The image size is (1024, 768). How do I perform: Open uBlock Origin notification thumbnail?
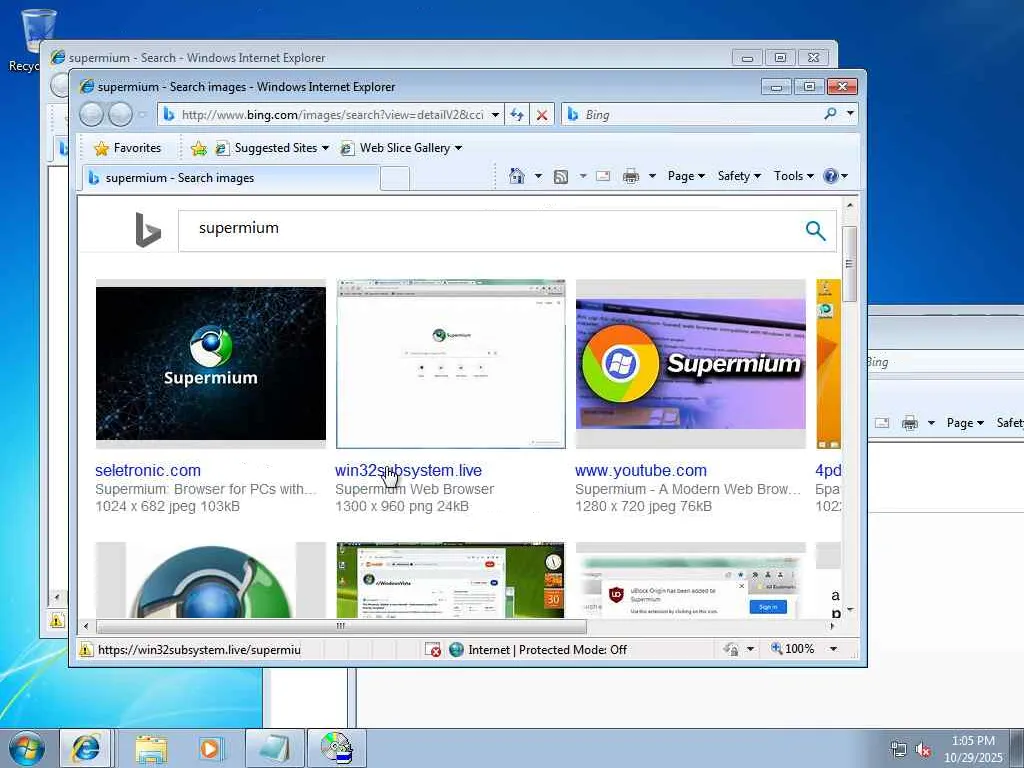tap(690, 580)
